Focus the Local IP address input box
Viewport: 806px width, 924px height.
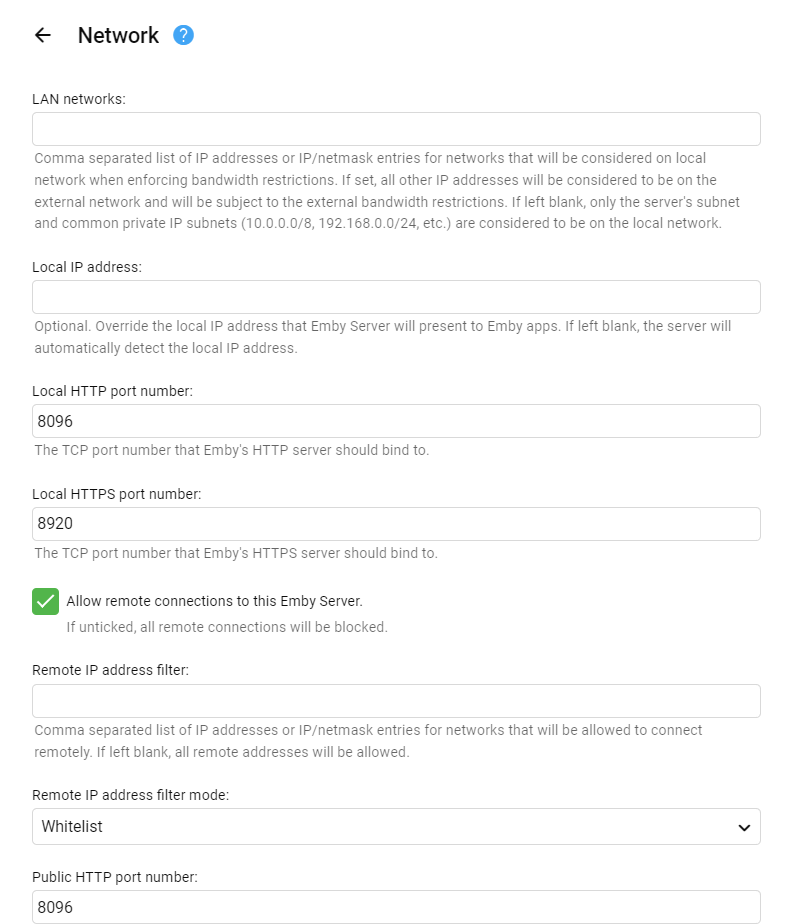click(396, 297)
